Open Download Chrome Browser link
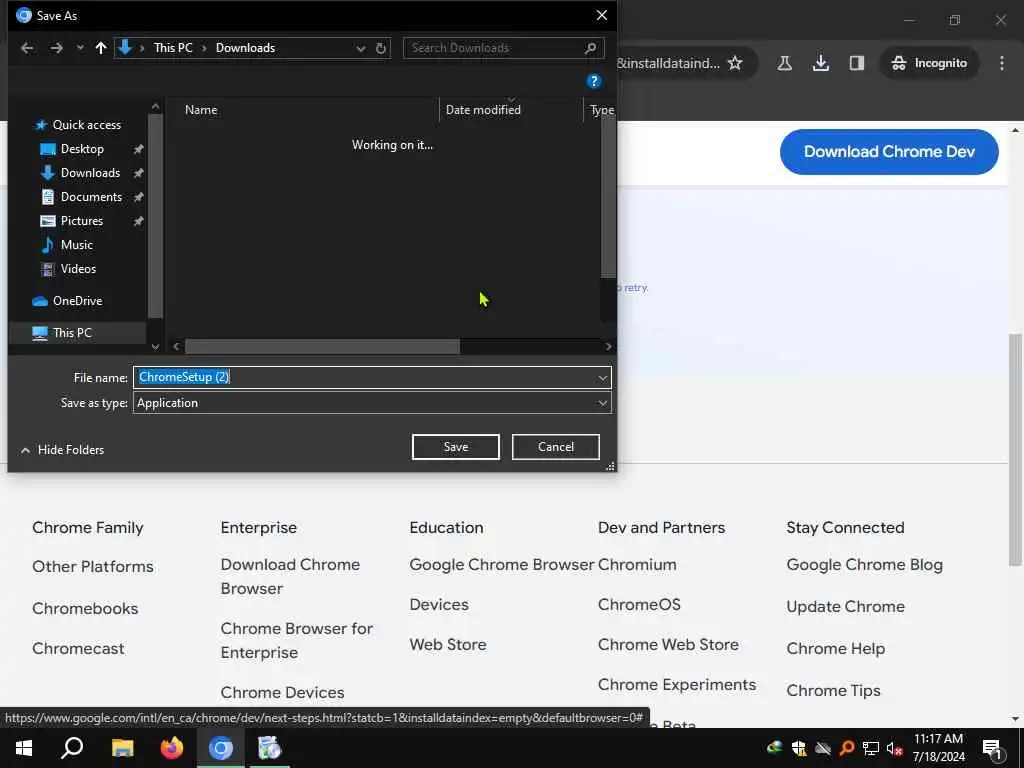This screenshot has height=768, width=1024. coord(290,577)
